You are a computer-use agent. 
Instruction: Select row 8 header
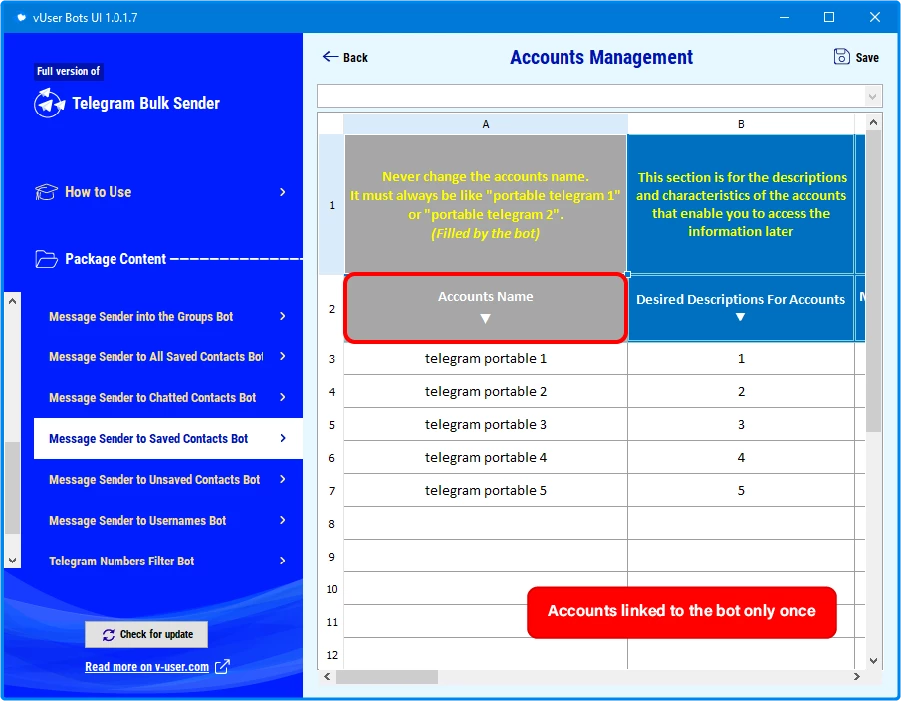pos(332,524)
